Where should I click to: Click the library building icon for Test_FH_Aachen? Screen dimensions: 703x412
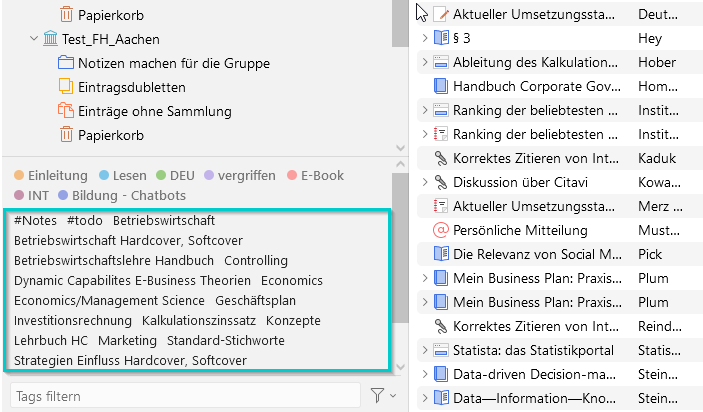pyautogui.click(x=50, y=39)
